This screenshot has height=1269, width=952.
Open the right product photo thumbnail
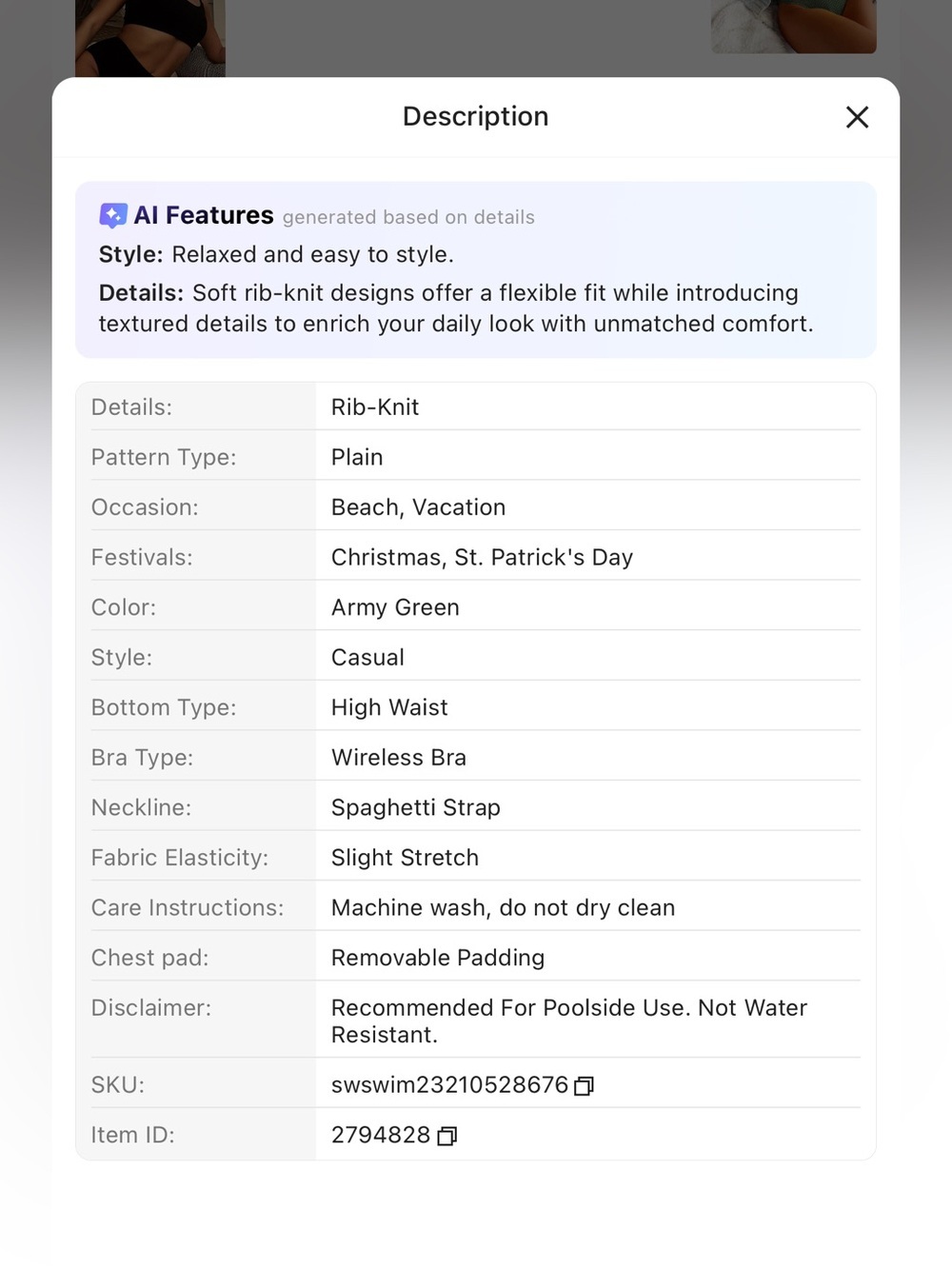(x=793, y=27)
